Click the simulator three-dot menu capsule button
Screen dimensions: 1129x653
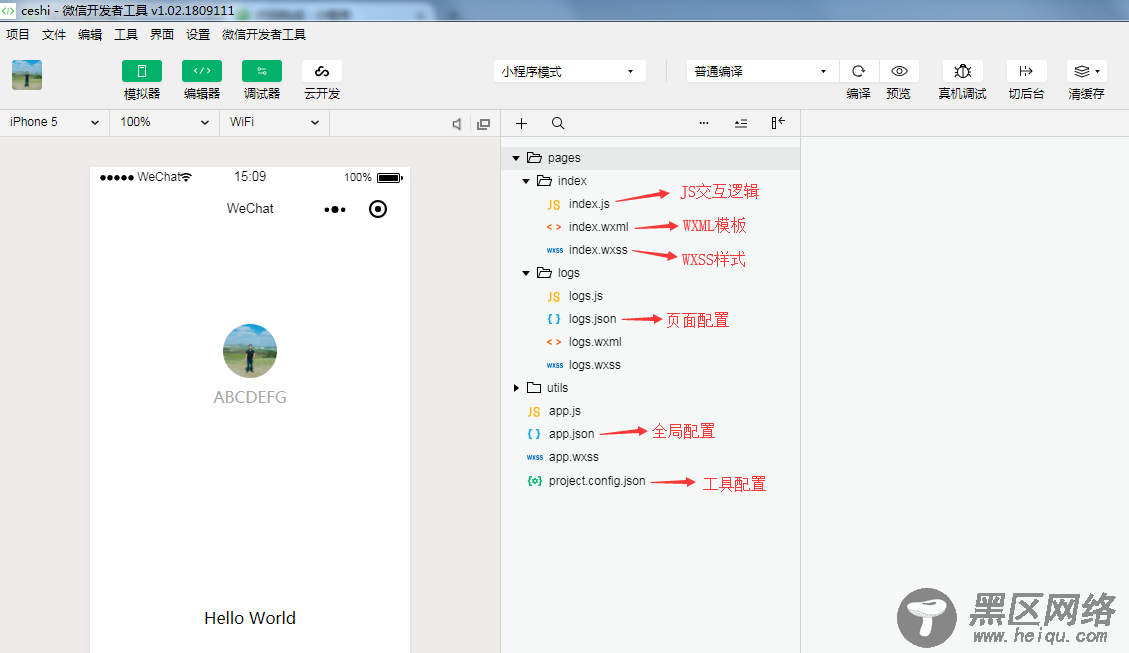click(x=335, y=210)
